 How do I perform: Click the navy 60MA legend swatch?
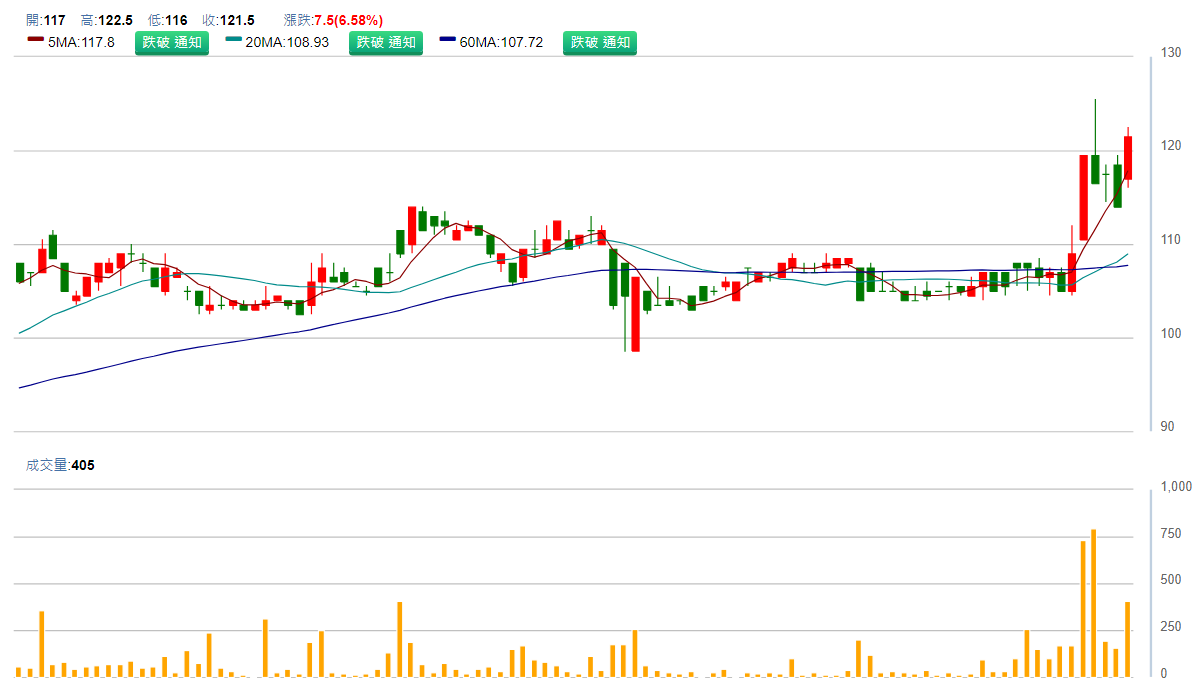point(448,42)
